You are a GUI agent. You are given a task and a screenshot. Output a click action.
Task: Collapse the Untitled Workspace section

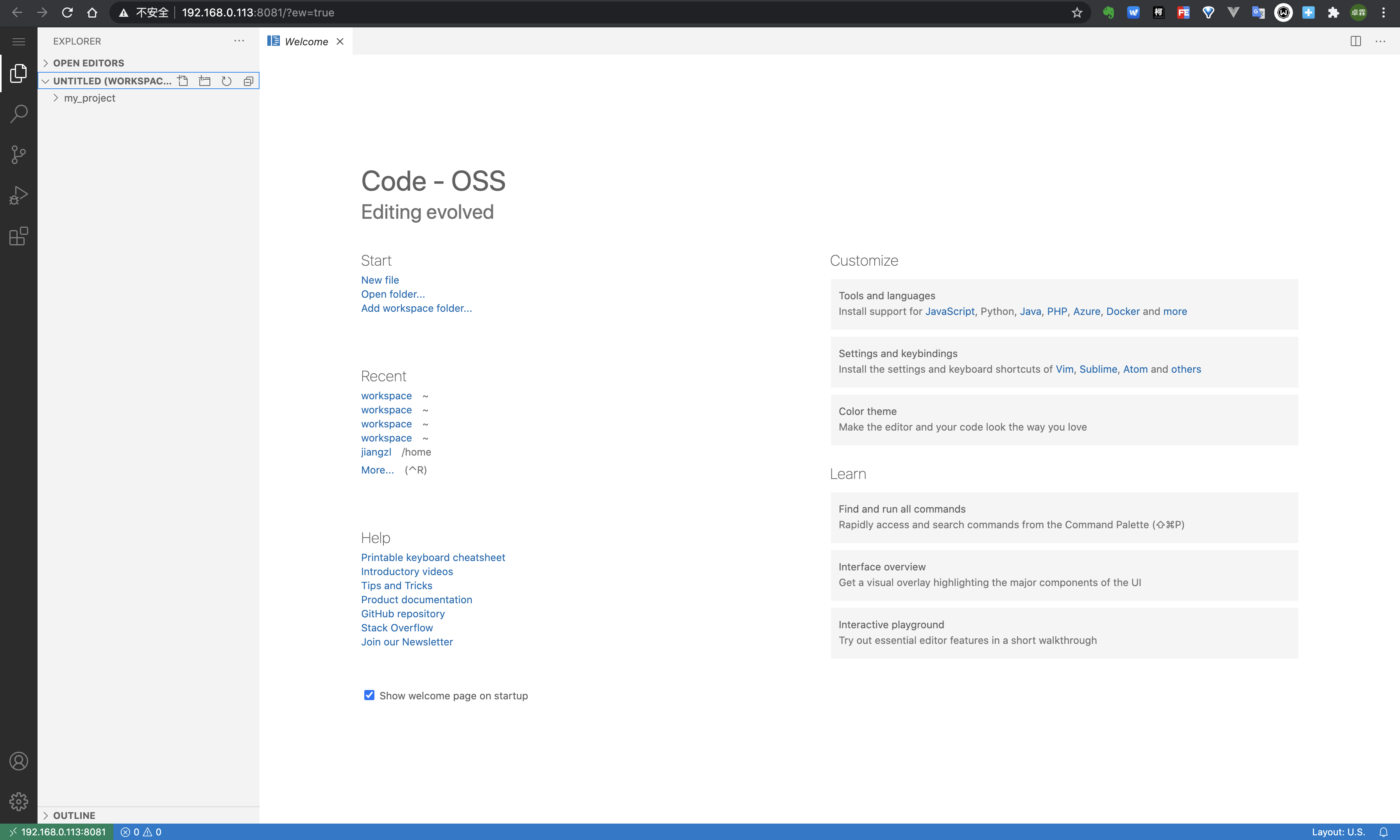45,81
